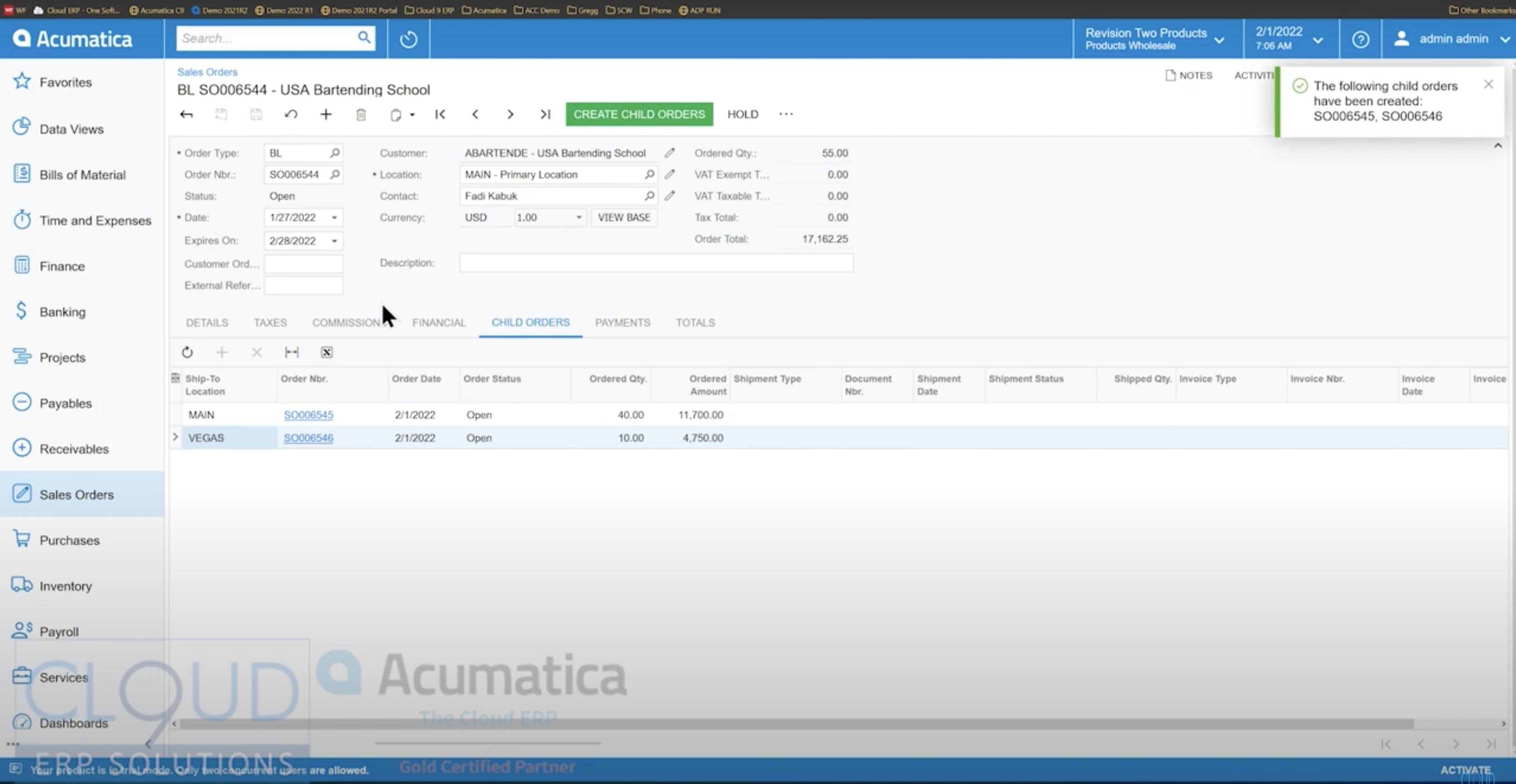Open currency rate dropdown
Screen dimensions: 1516x784
[x=579, y=218]
